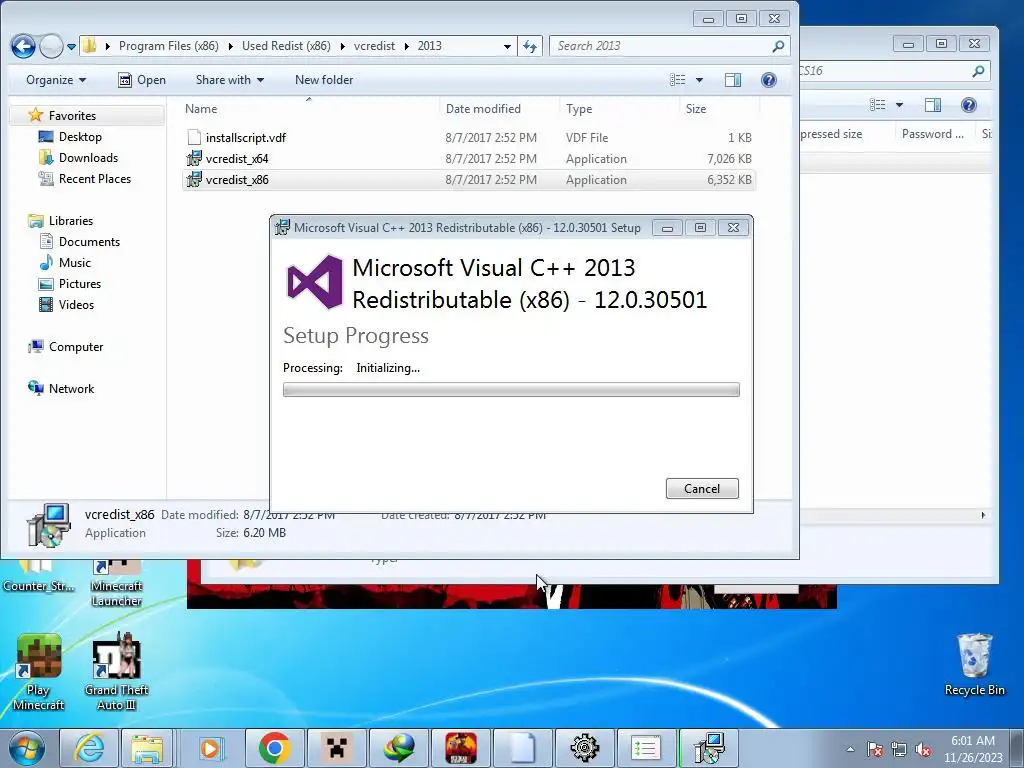Screen dimensions: 1024x768
Task: Click the installer taskbar icon
Action: [709, 748]
